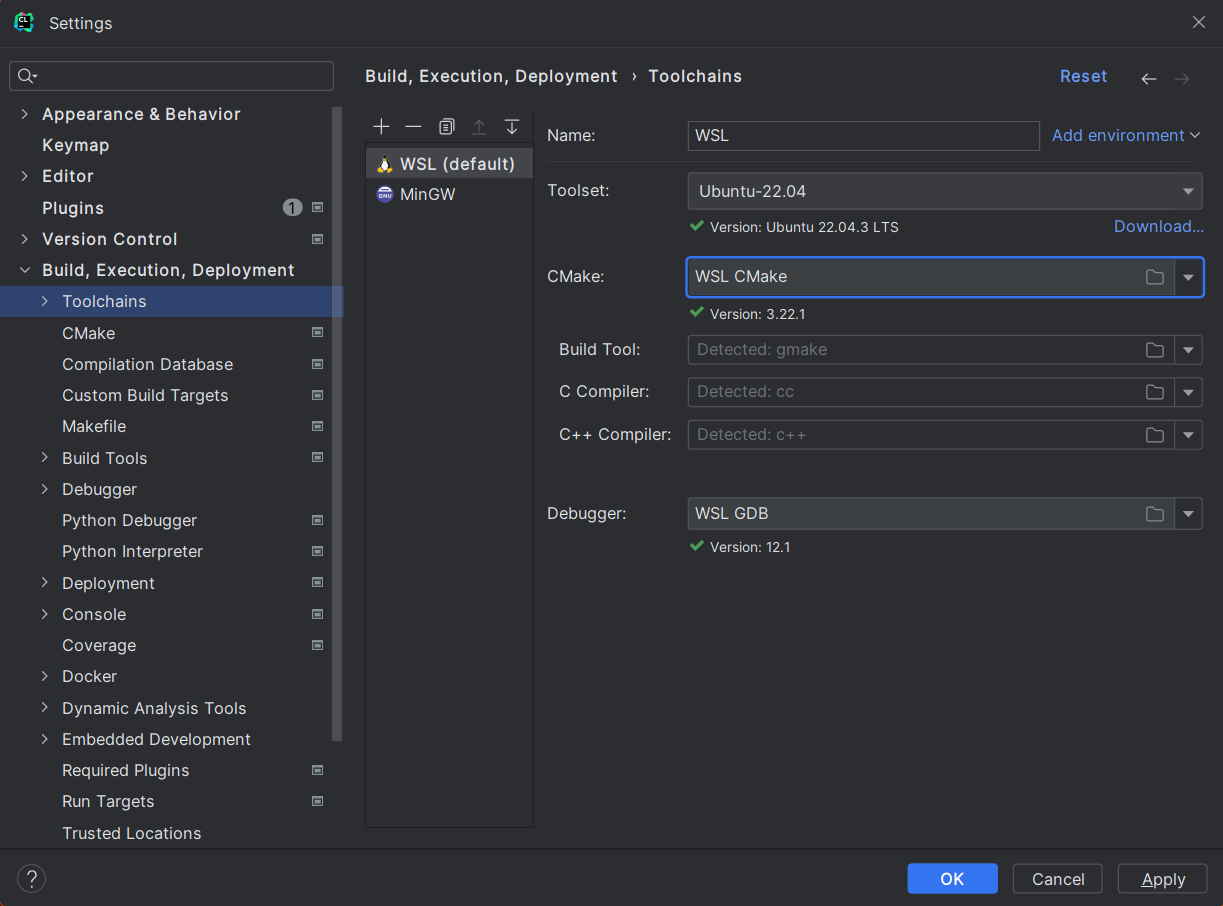This screenshot has width=1223, height=906.
Task: Browse folder for Build Tool
Action: [1155, 350]
